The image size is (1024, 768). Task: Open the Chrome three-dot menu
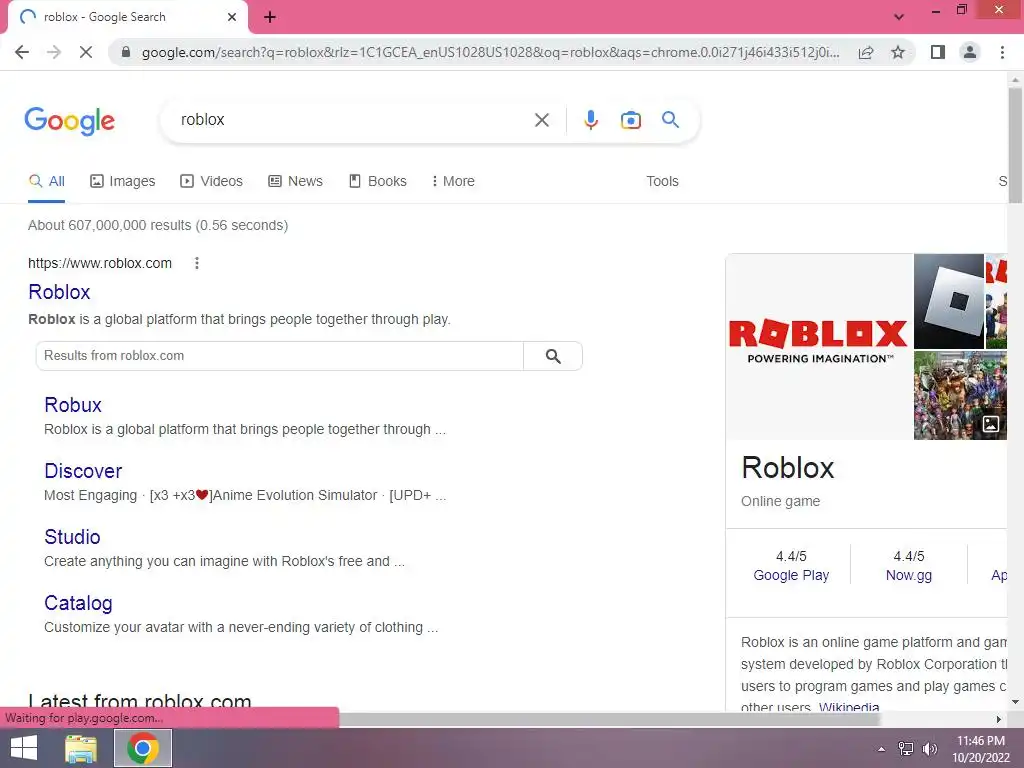(x=1002, y=52)
